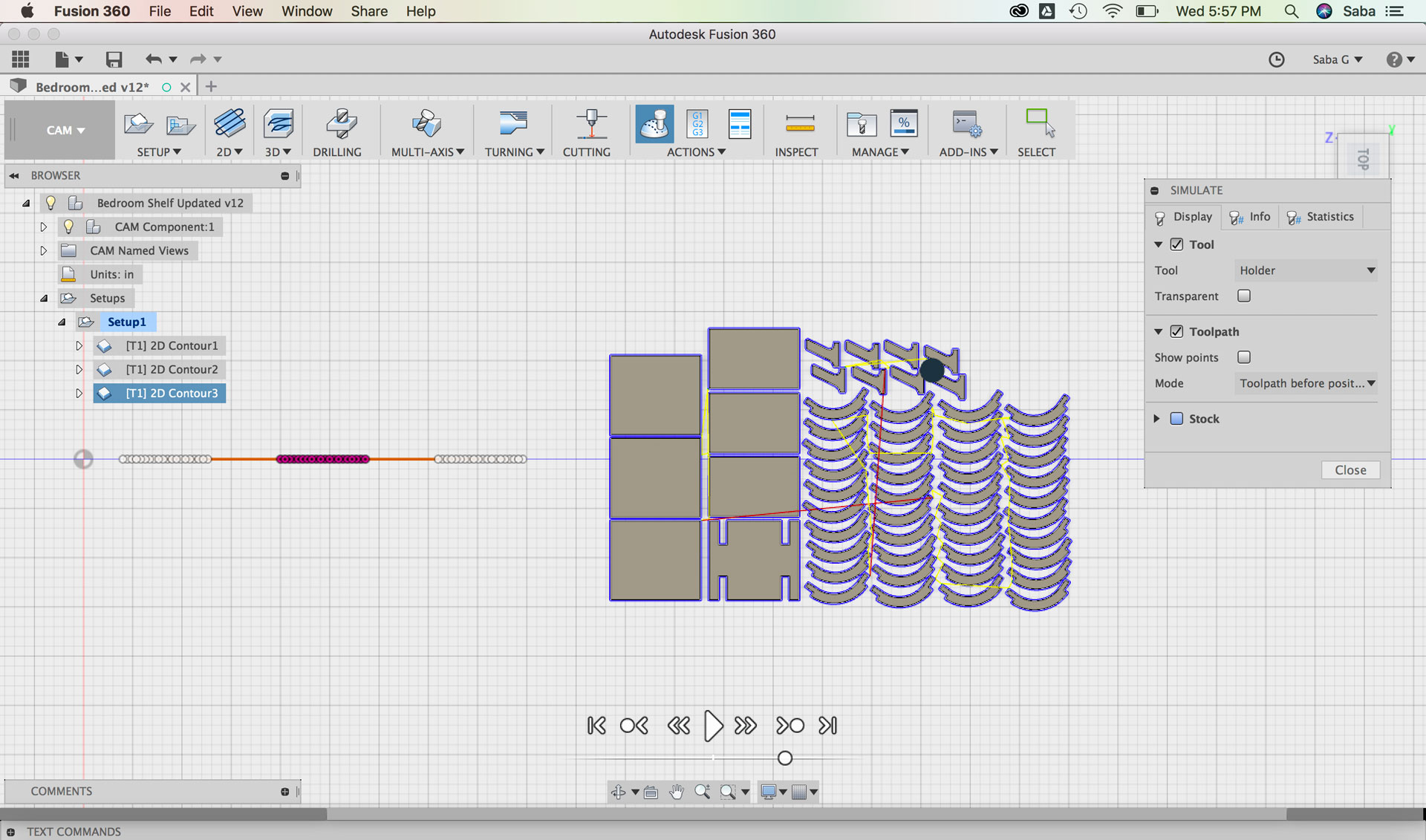The image size is (1426, 840).
Task: Open the Window menu
Action: pos(306,11)
